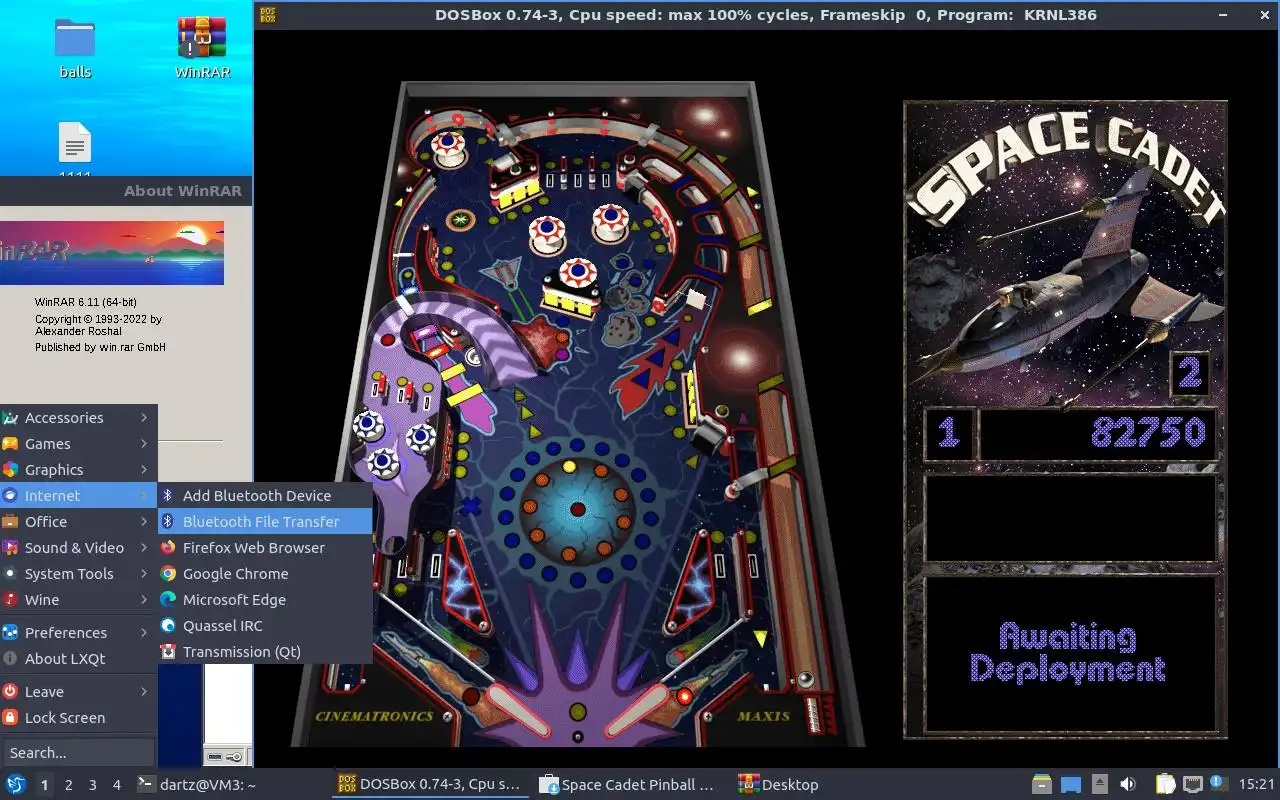1280x800 pixels.
Task: Activate Space Cadet Pinball taskbar button
Action: click(x=630, y=785)
